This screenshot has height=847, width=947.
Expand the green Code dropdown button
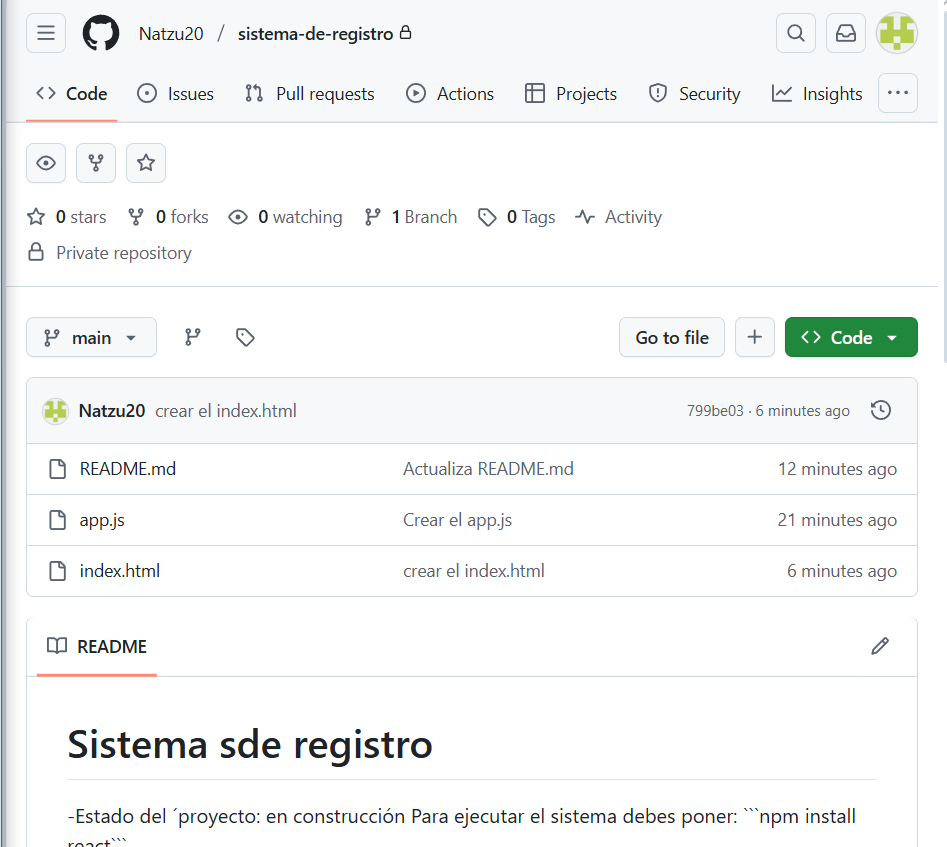tap(851, 337)
